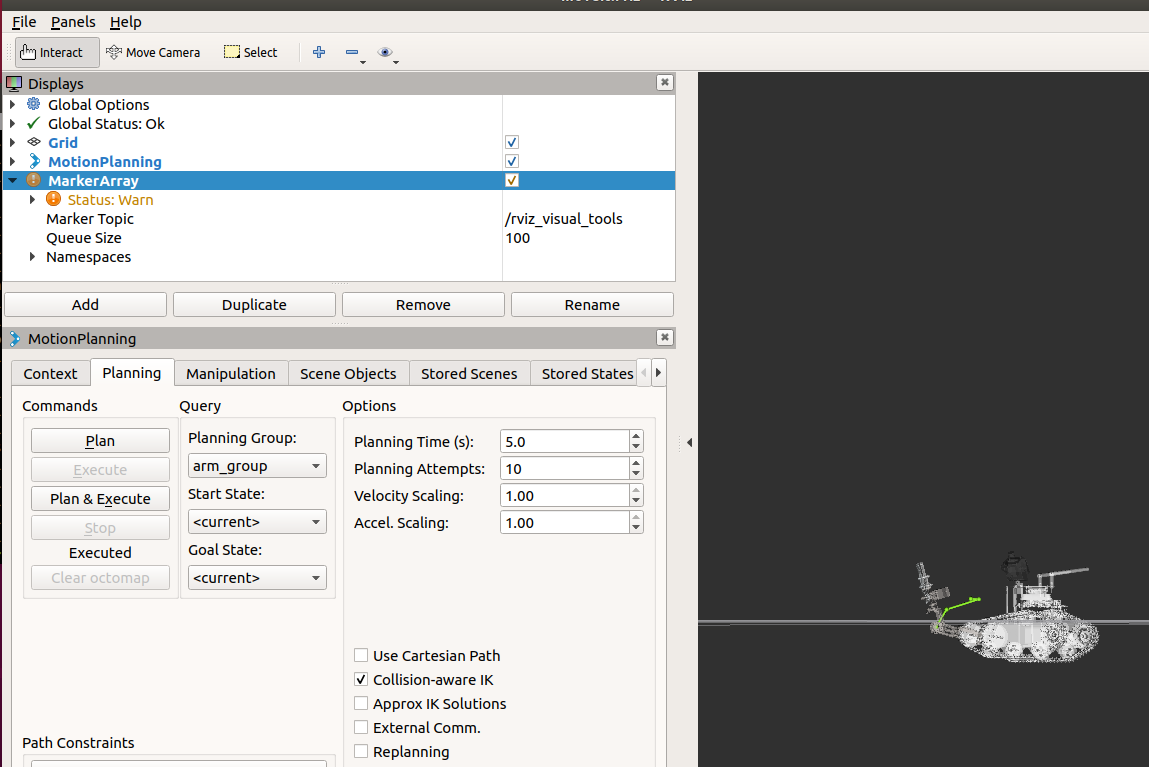Close the MotionPlanning panel

665,337
